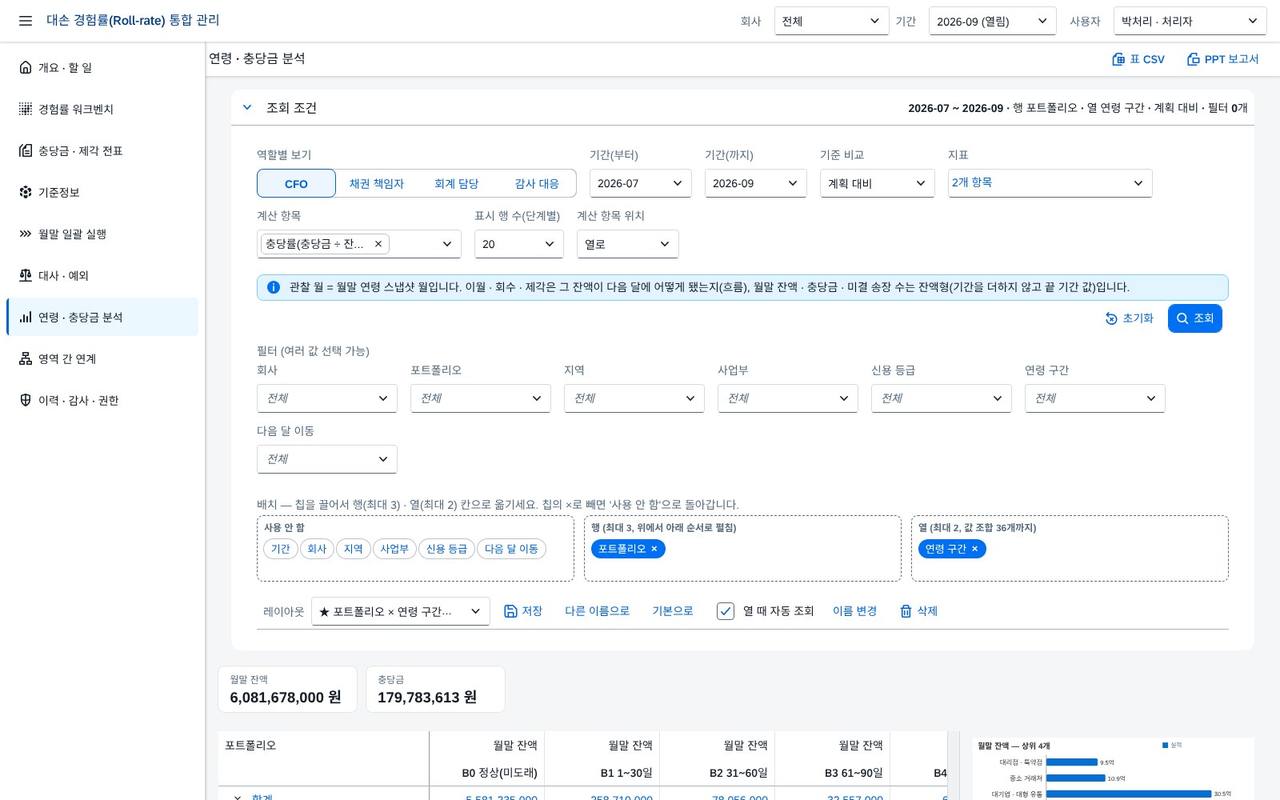
Task: Open the hamburger navigation menu
Action: pos(25,21)
